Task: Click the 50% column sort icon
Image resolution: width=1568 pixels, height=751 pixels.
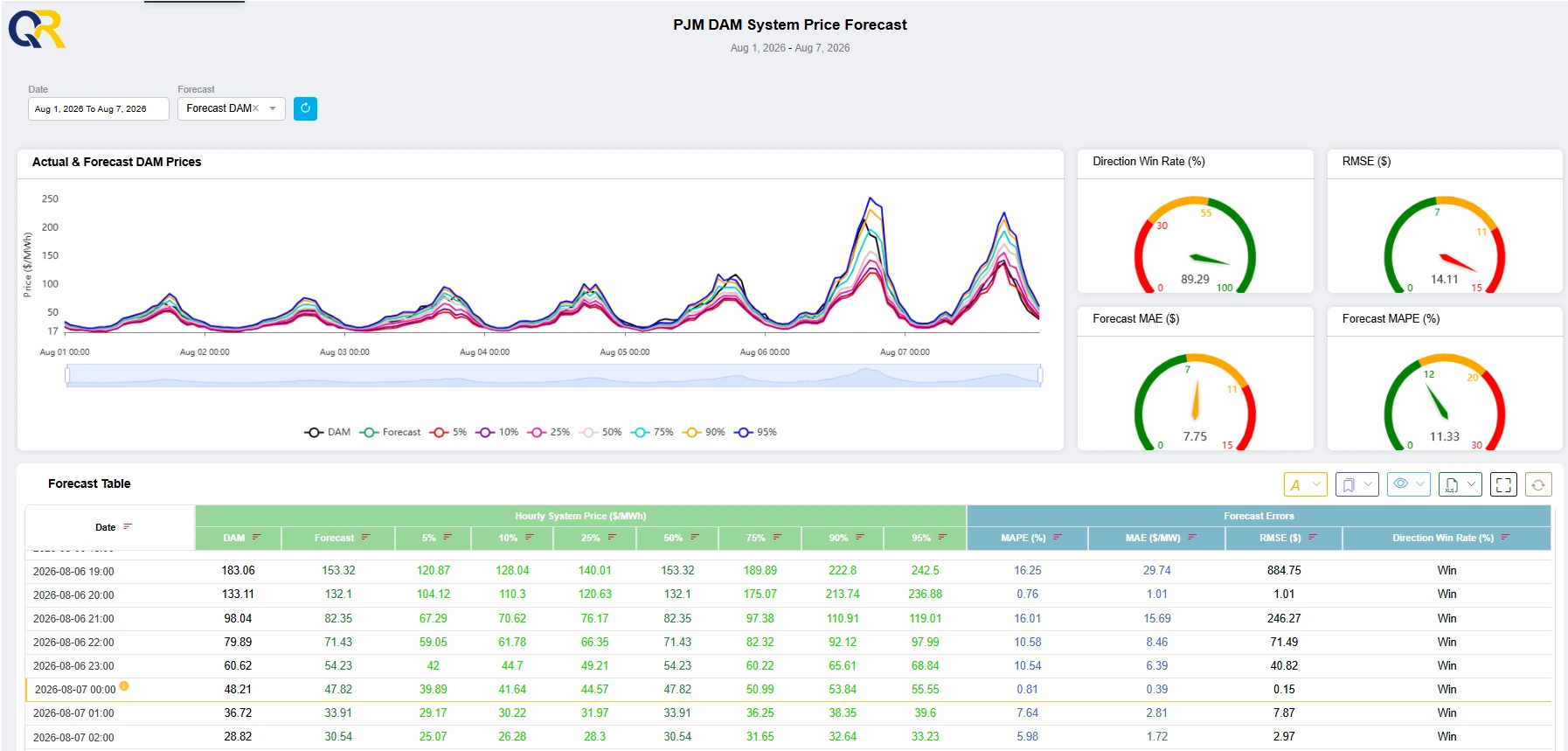Action: [x=695, y=538]
